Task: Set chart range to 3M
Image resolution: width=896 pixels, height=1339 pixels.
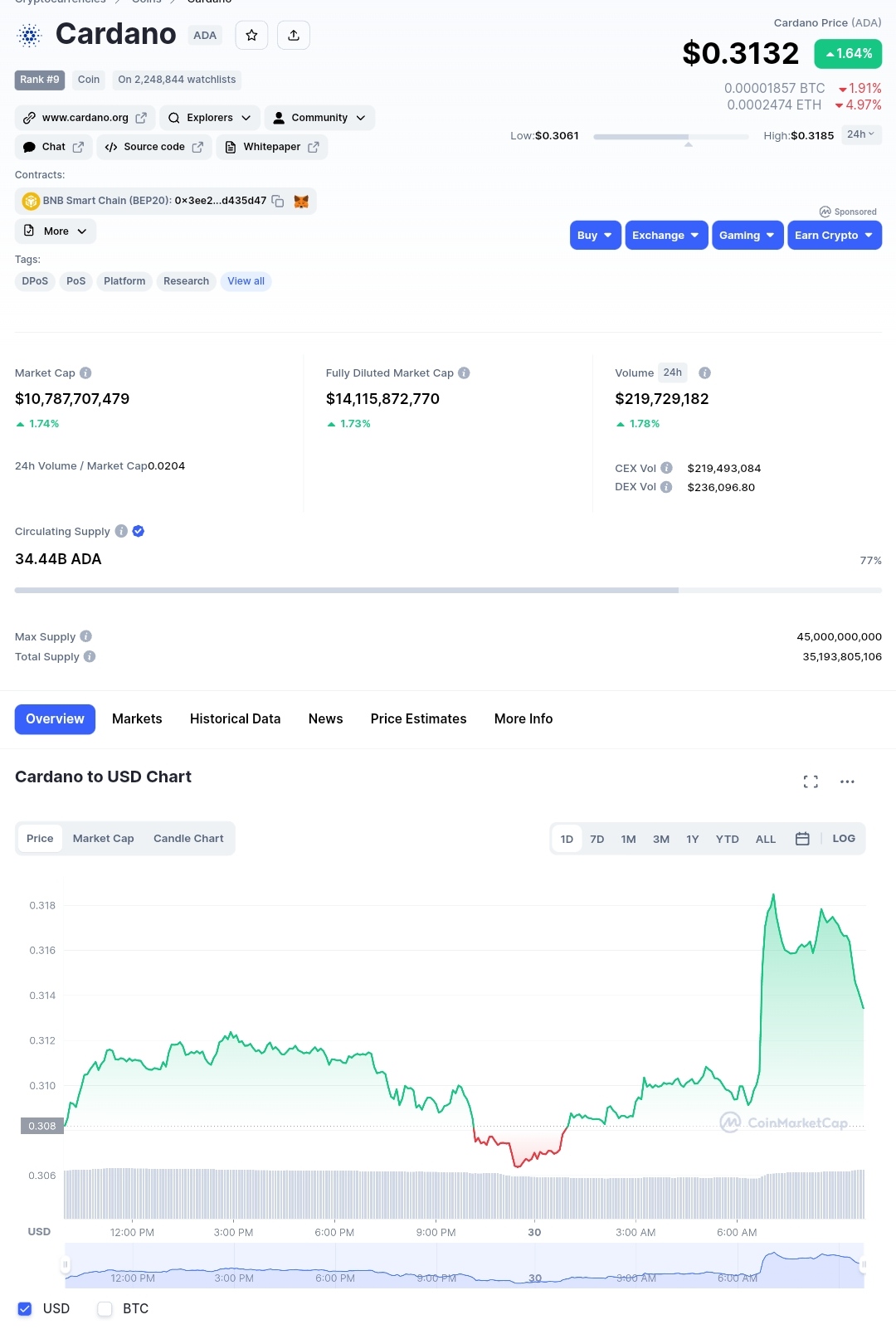Action: (661, 839)
